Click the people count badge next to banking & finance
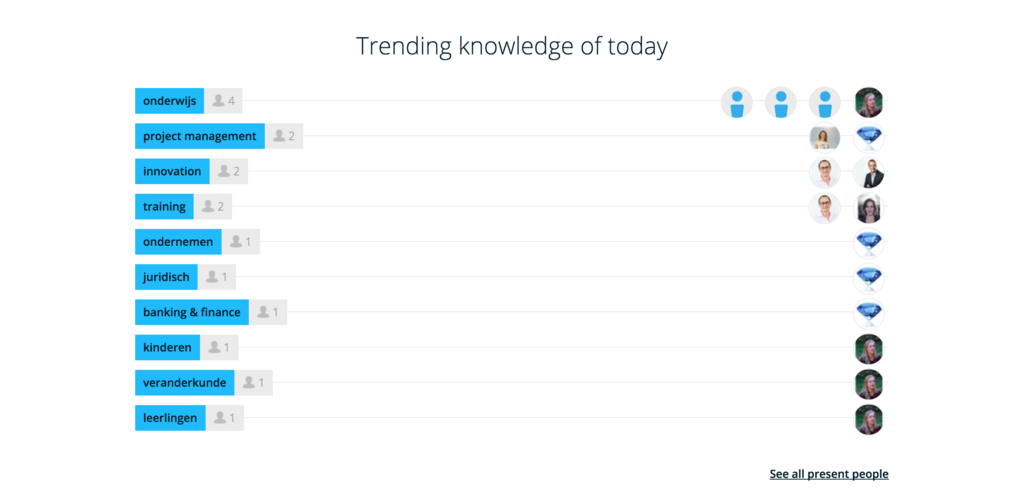This screenshot has width=1024, height=494. [x=268, y=312]
